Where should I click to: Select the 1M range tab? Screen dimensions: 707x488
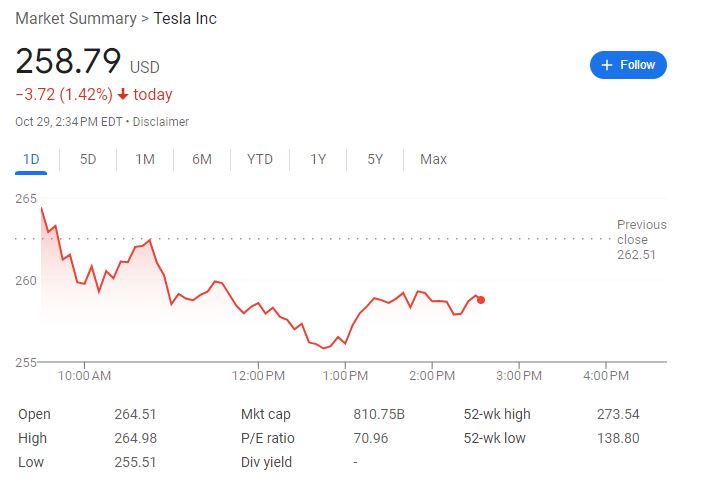pyautogui.click(x=145, y=159)
